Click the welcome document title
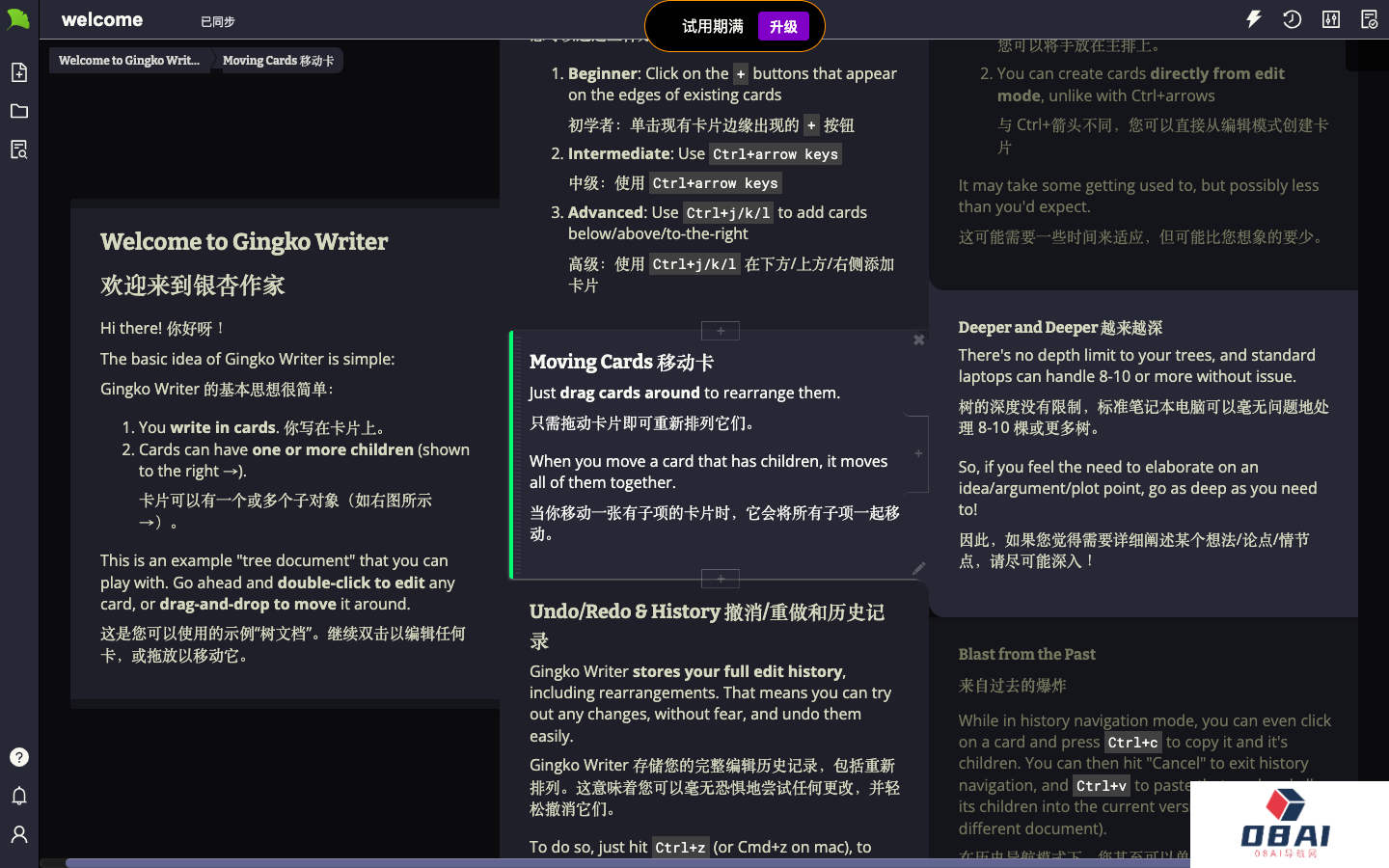This screenshot has width=1389, height=868. 102,20
